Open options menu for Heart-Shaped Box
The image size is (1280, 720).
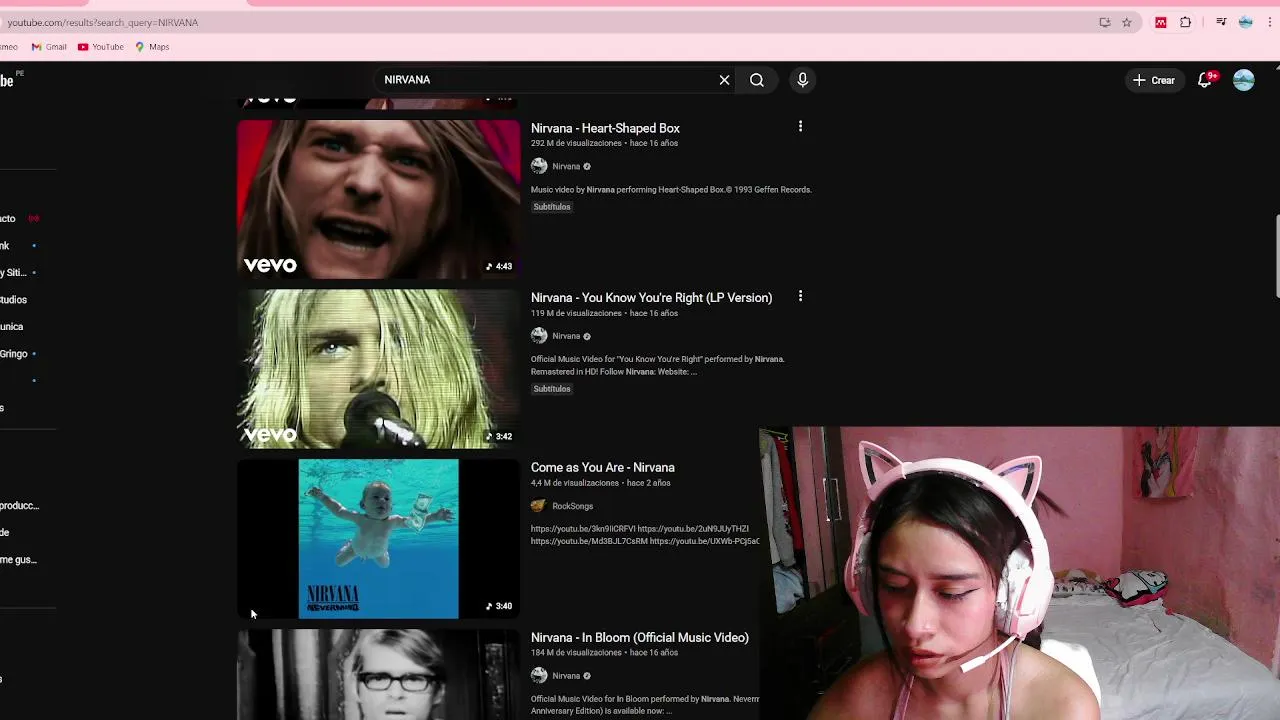tap(800, 127)
